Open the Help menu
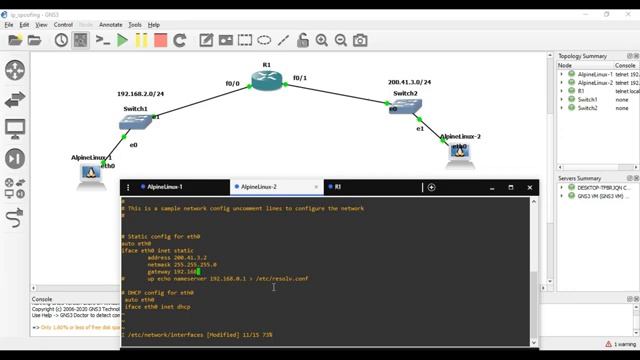Screen dimensions: 640x360 click(x=153, y=25)
